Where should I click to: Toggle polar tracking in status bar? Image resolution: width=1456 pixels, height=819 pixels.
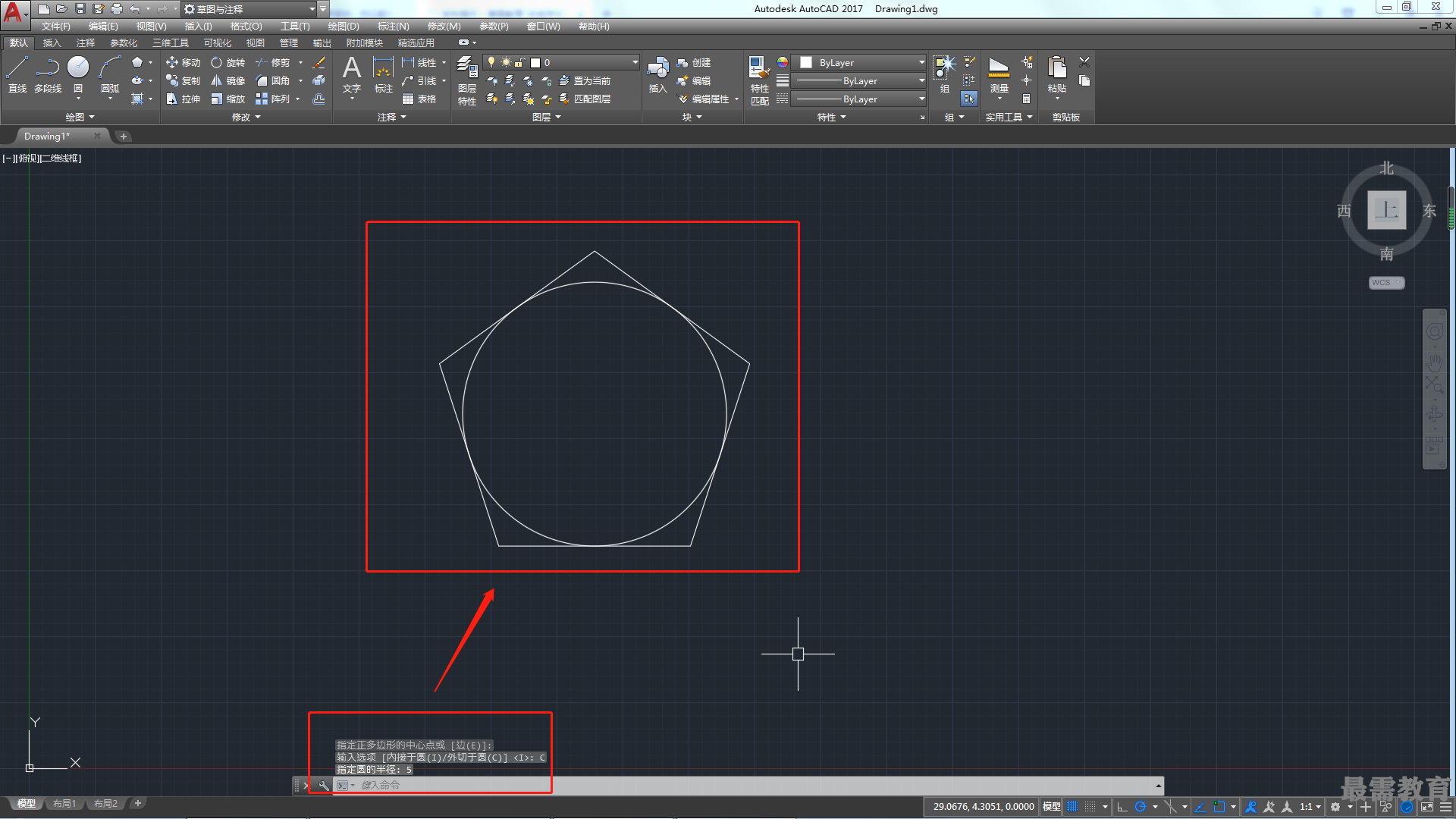pos(1140,807)
